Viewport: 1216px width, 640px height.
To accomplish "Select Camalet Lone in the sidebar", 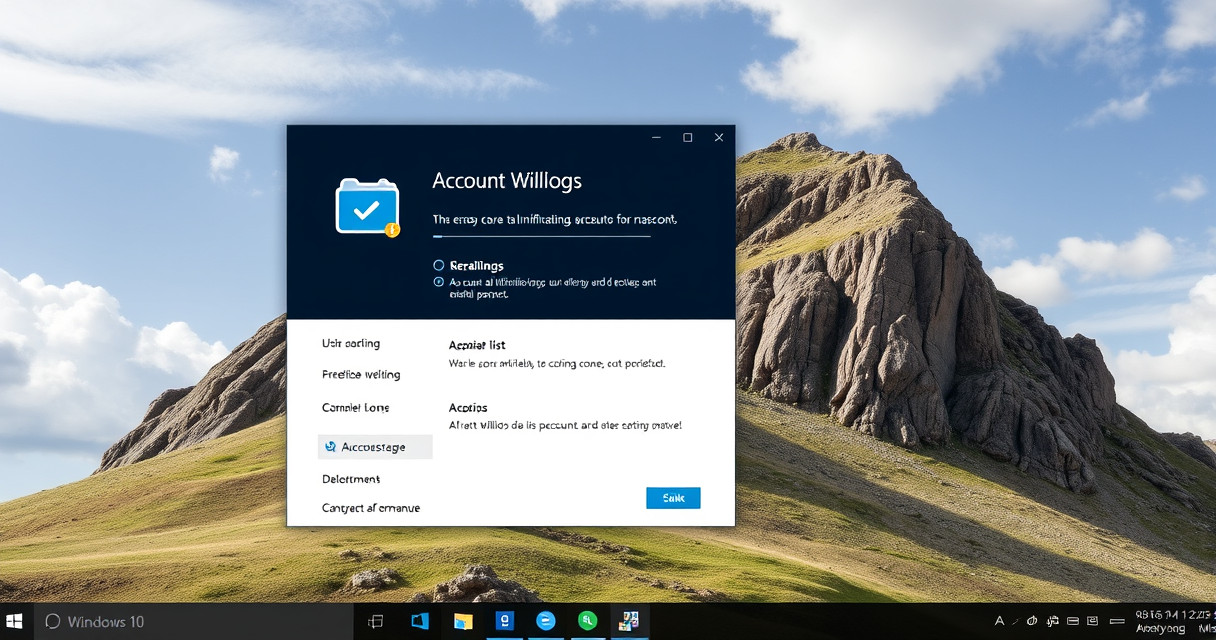I will [x=356, y=408].
